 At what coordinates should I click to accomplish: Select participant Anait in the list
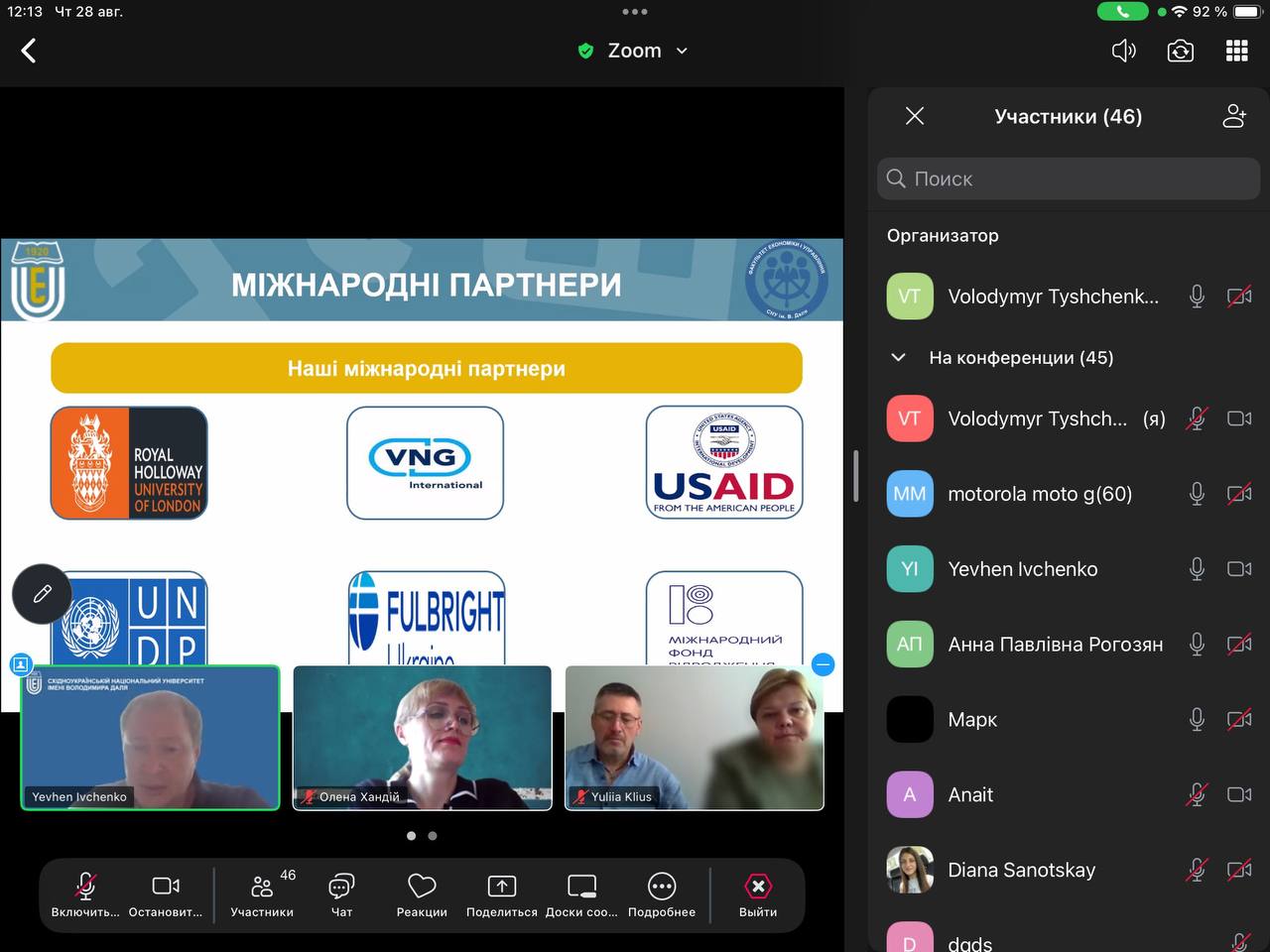[x=1069, y=794]
